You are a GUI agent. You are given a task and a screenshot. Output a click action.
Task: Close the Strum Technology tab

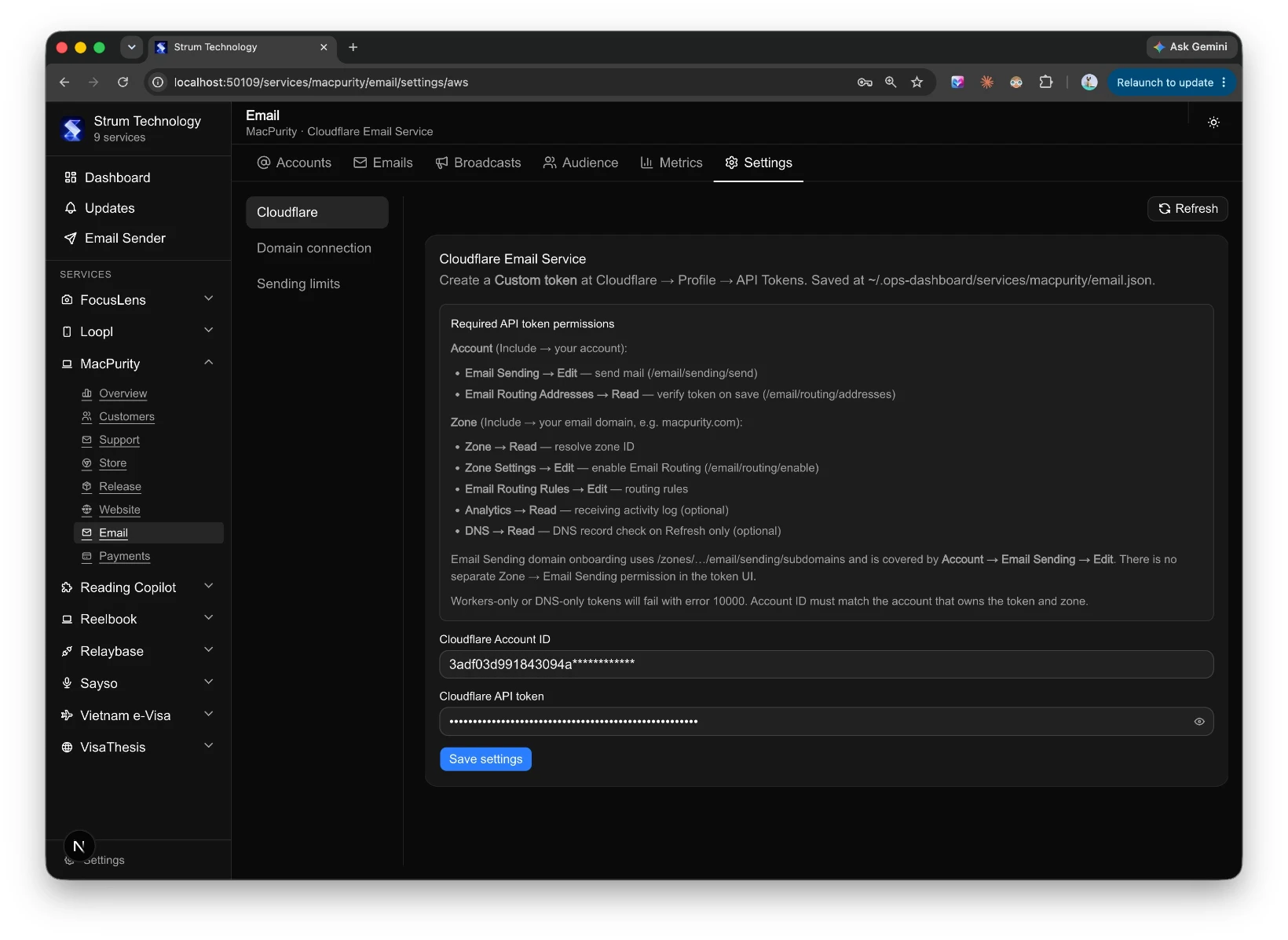(x=324, y=47)
